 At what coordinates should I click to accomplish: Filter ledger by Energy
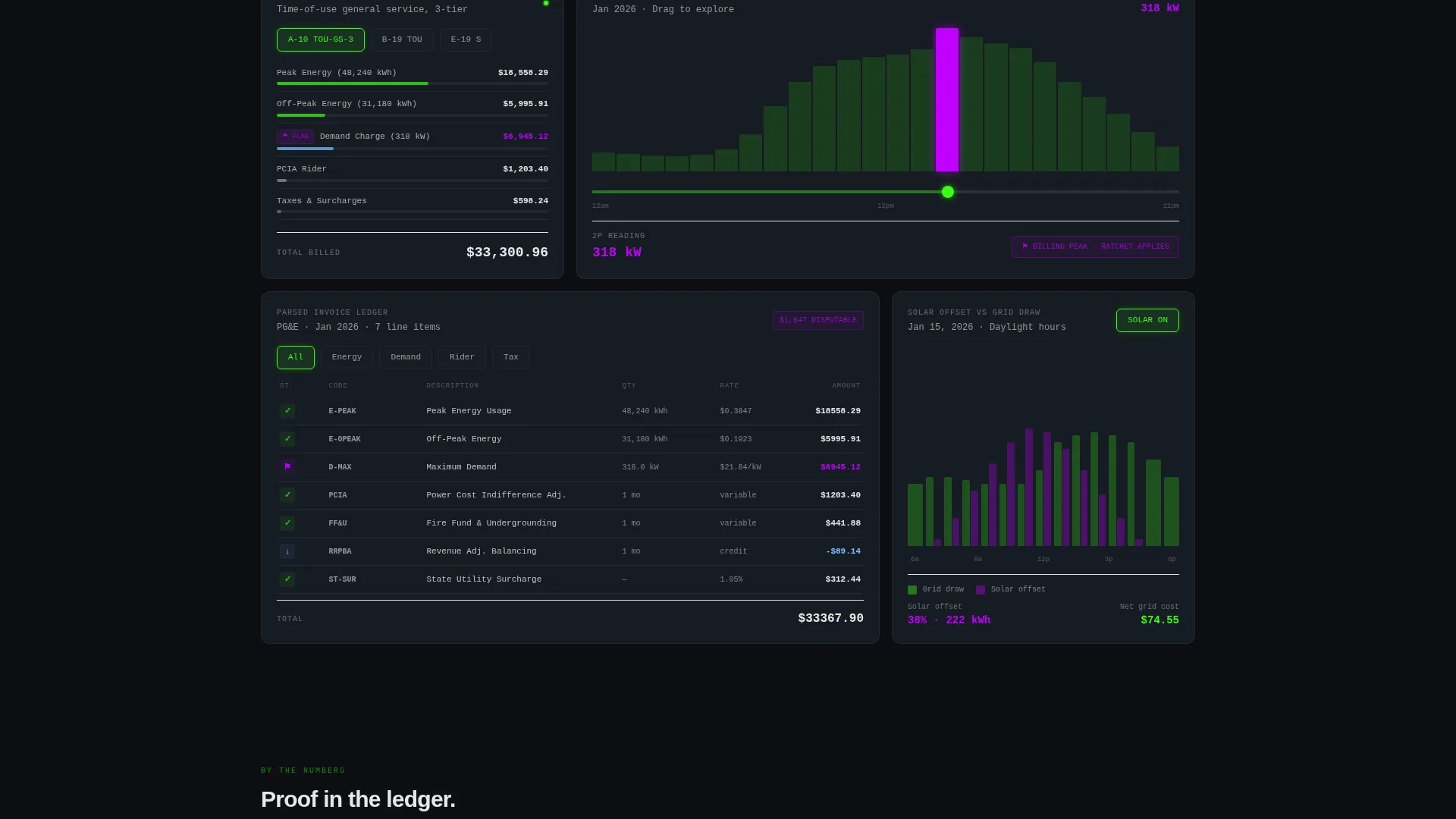347,357
